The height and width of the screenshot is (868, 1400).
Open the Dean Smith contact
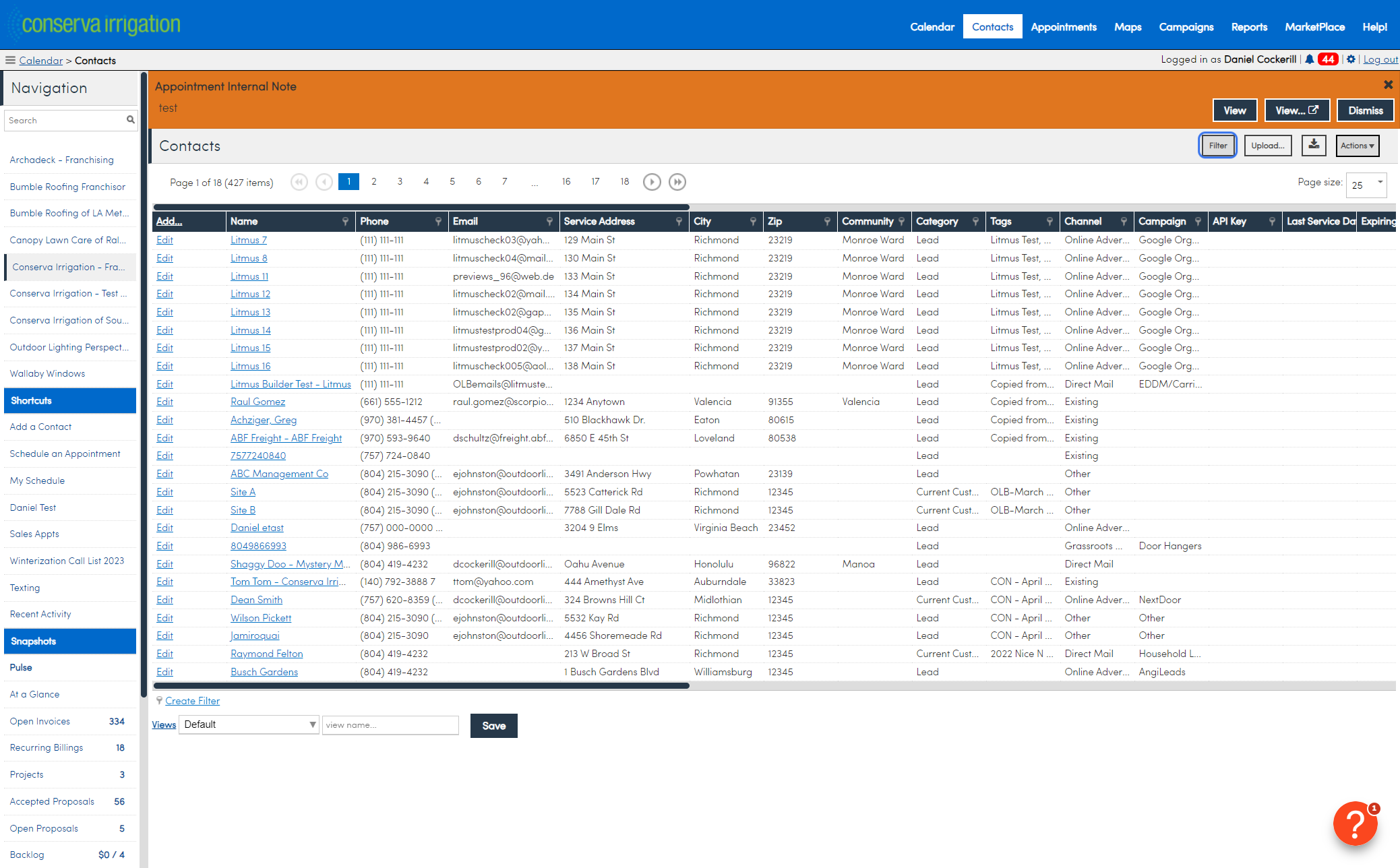(256, 600)
